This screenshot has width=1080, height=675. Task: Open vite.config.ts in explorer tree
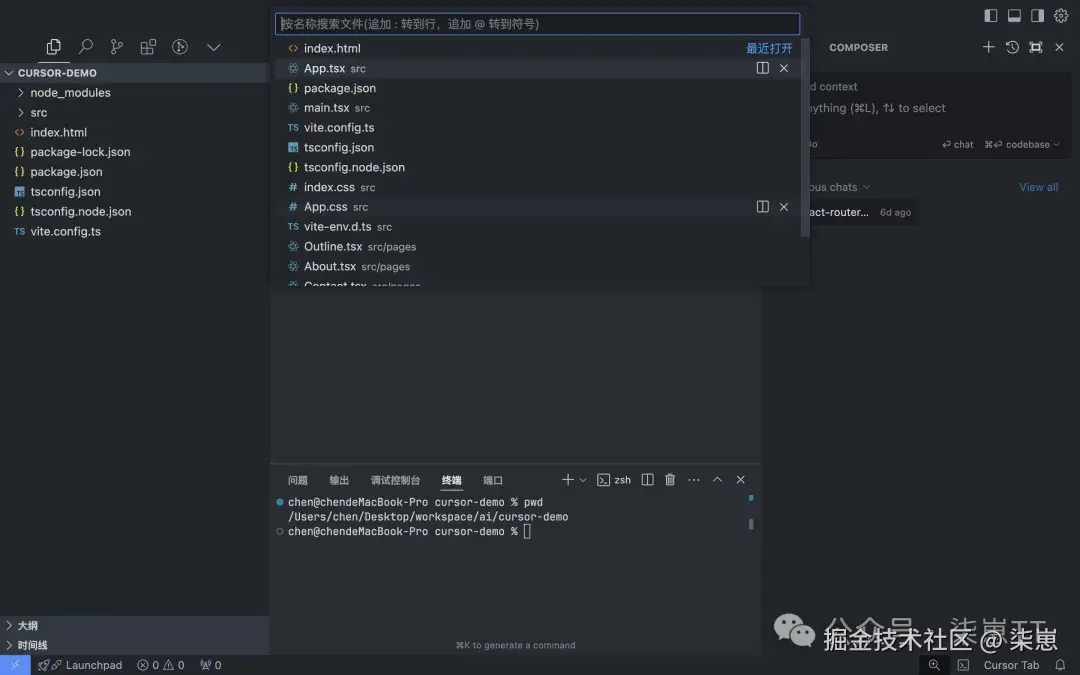tap(134, 231)
